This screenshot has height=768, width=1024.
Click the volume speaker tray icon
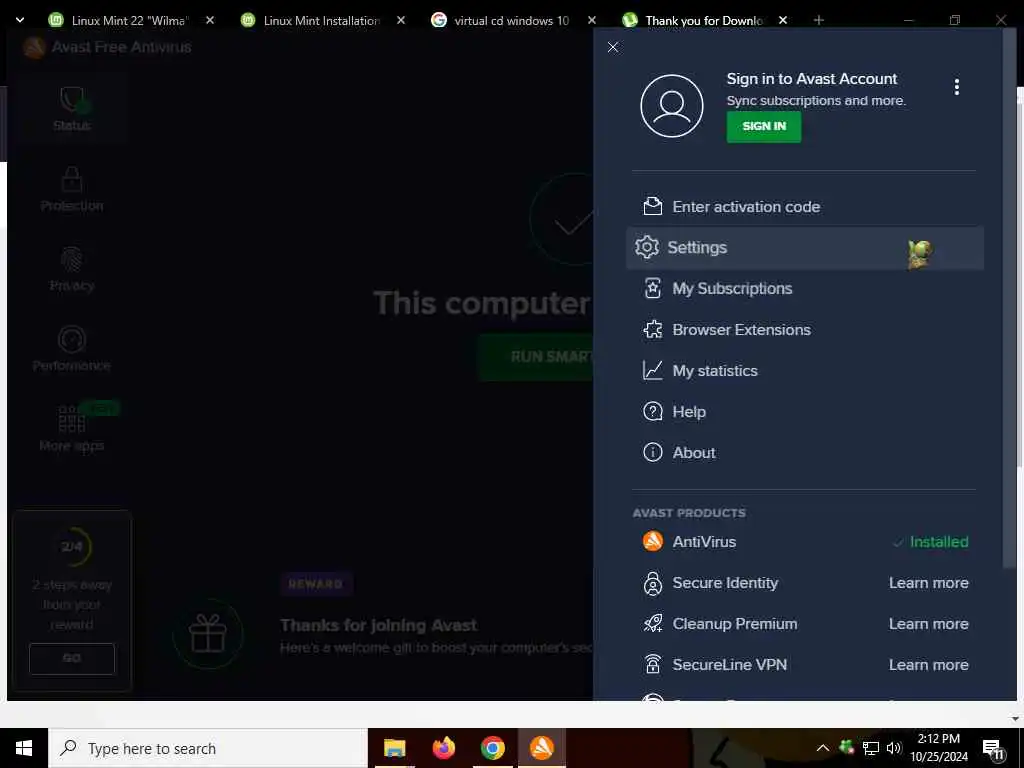894,748
